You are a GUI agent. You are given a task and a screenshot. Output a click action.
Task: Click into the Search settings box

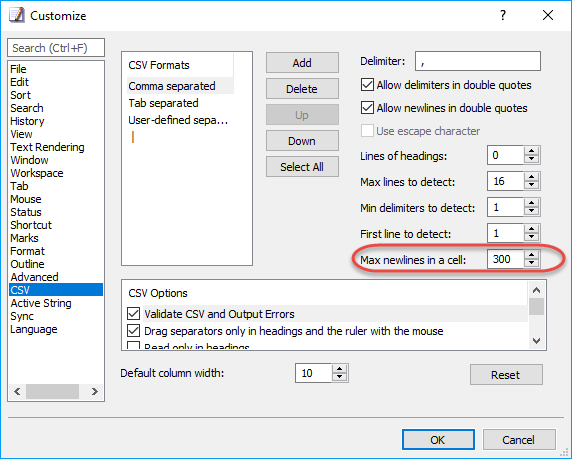56,48
